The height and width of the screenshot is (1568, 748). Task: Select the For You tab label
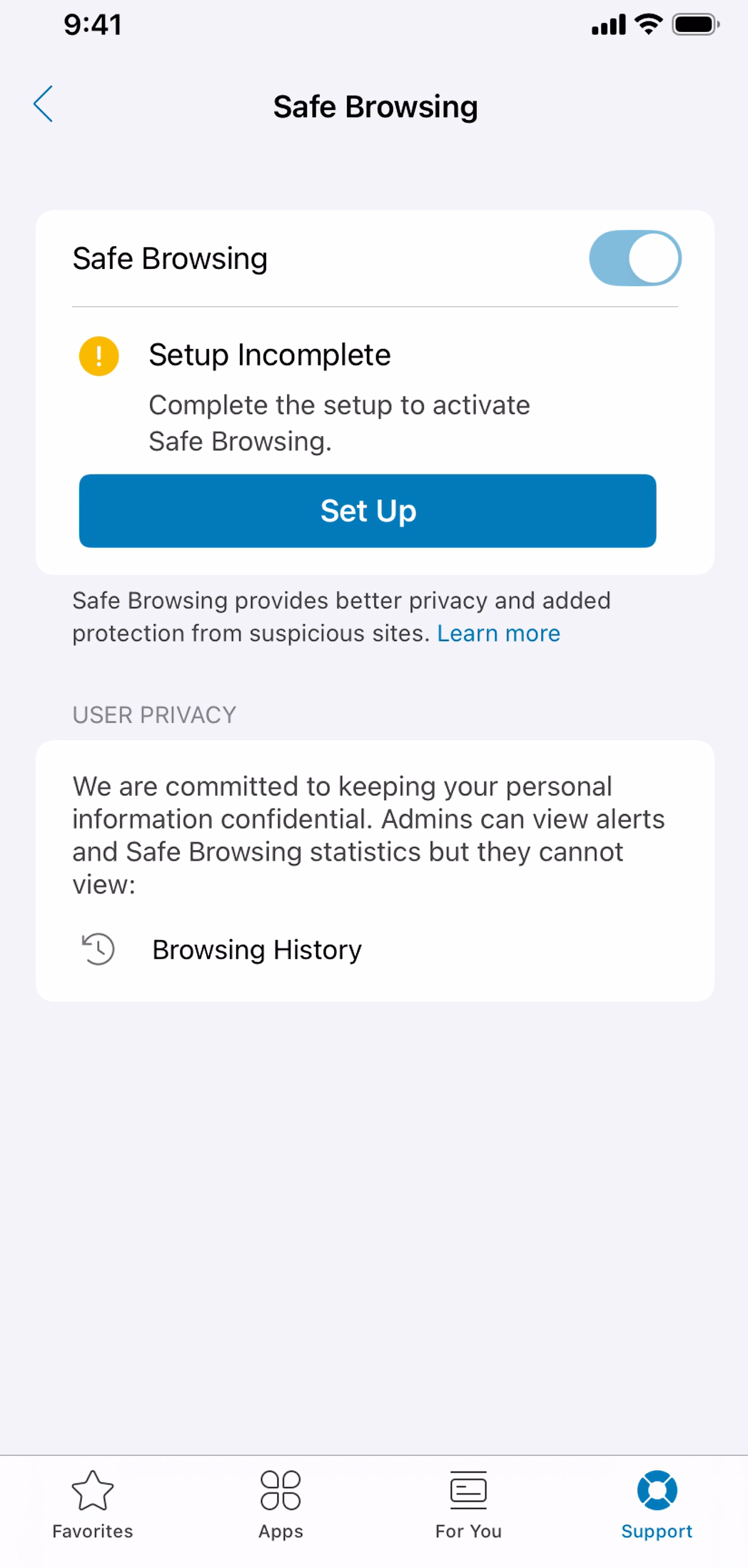(468, 1531)
